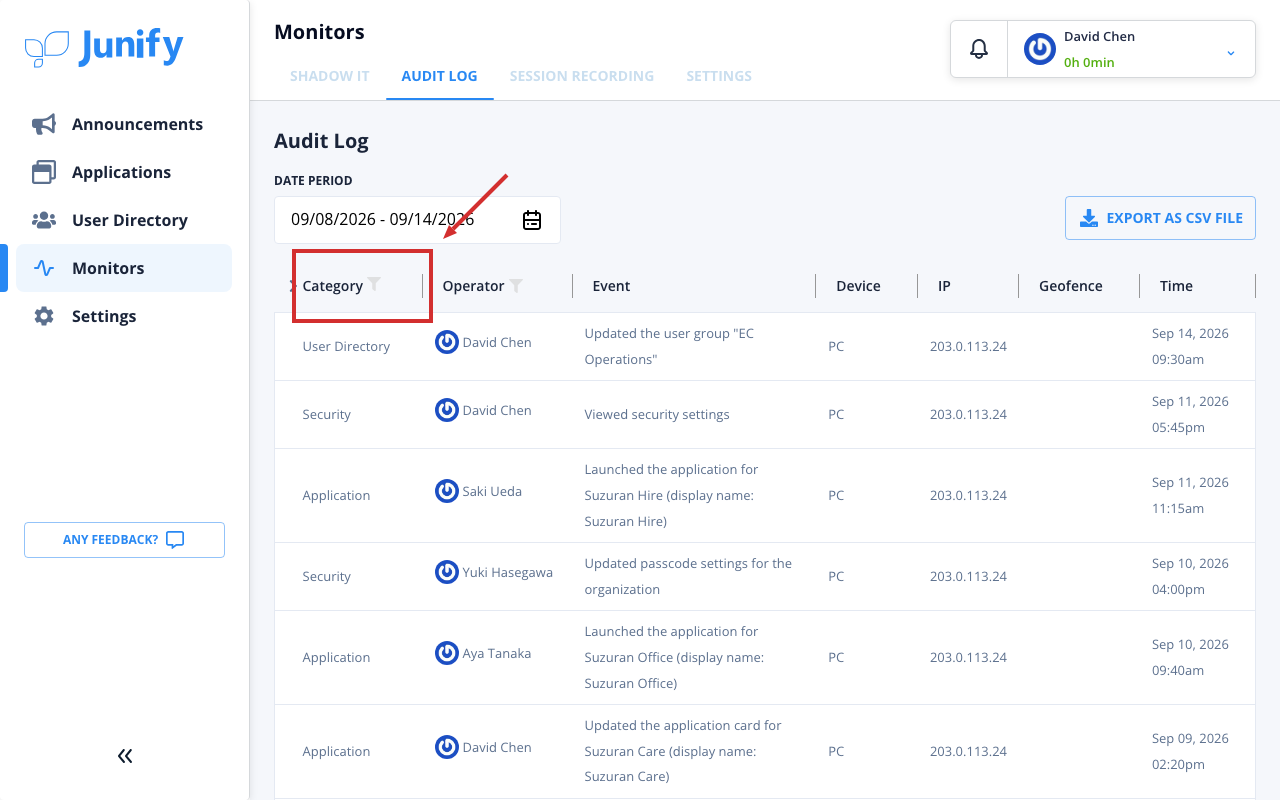Open User Directory in sidebar
The image size is (1280, 800).
[124, 220]
